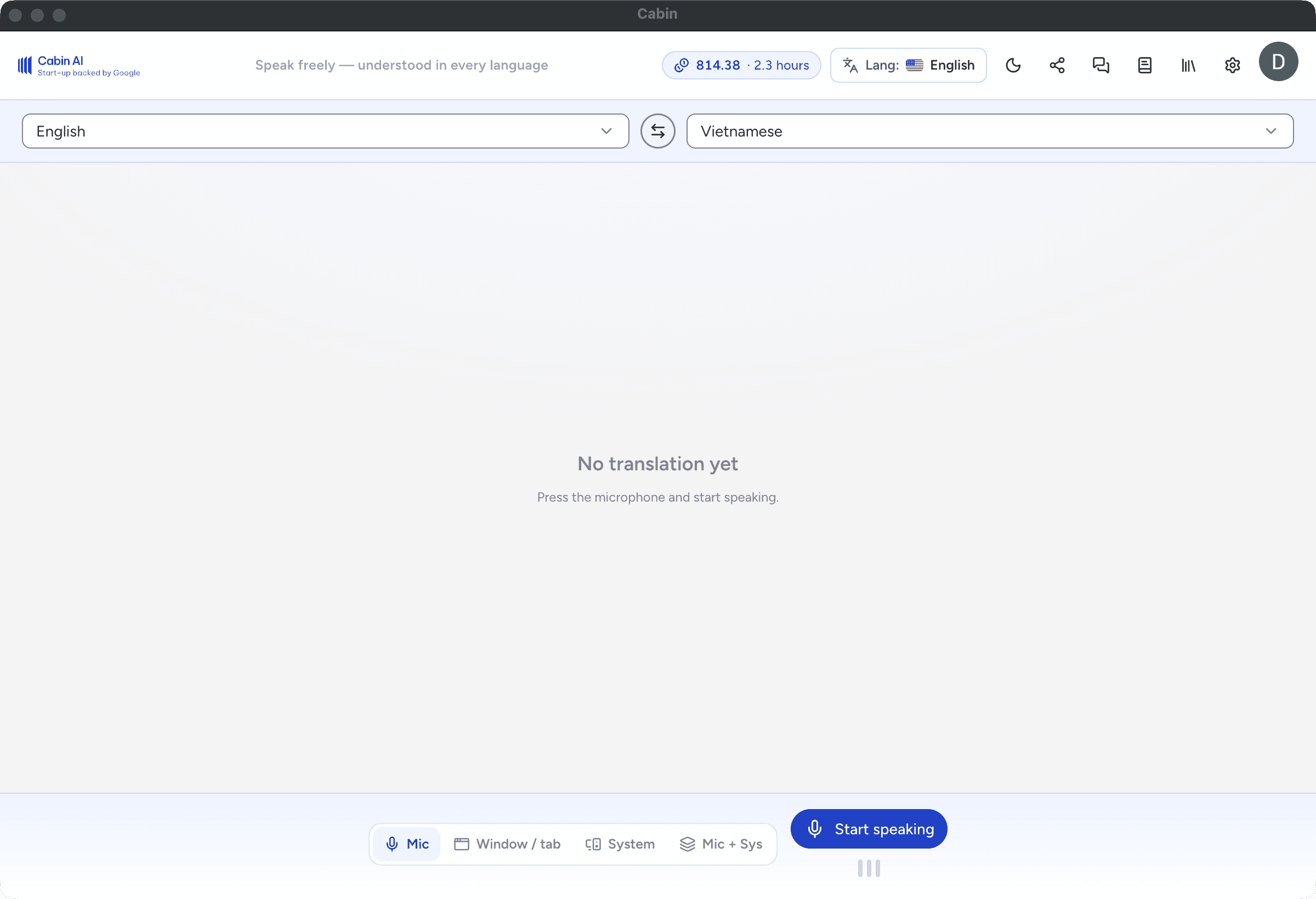Select the System audio source
This screenshot has width=1316, height=899.
pyautogui.click(x=620, y=844)
